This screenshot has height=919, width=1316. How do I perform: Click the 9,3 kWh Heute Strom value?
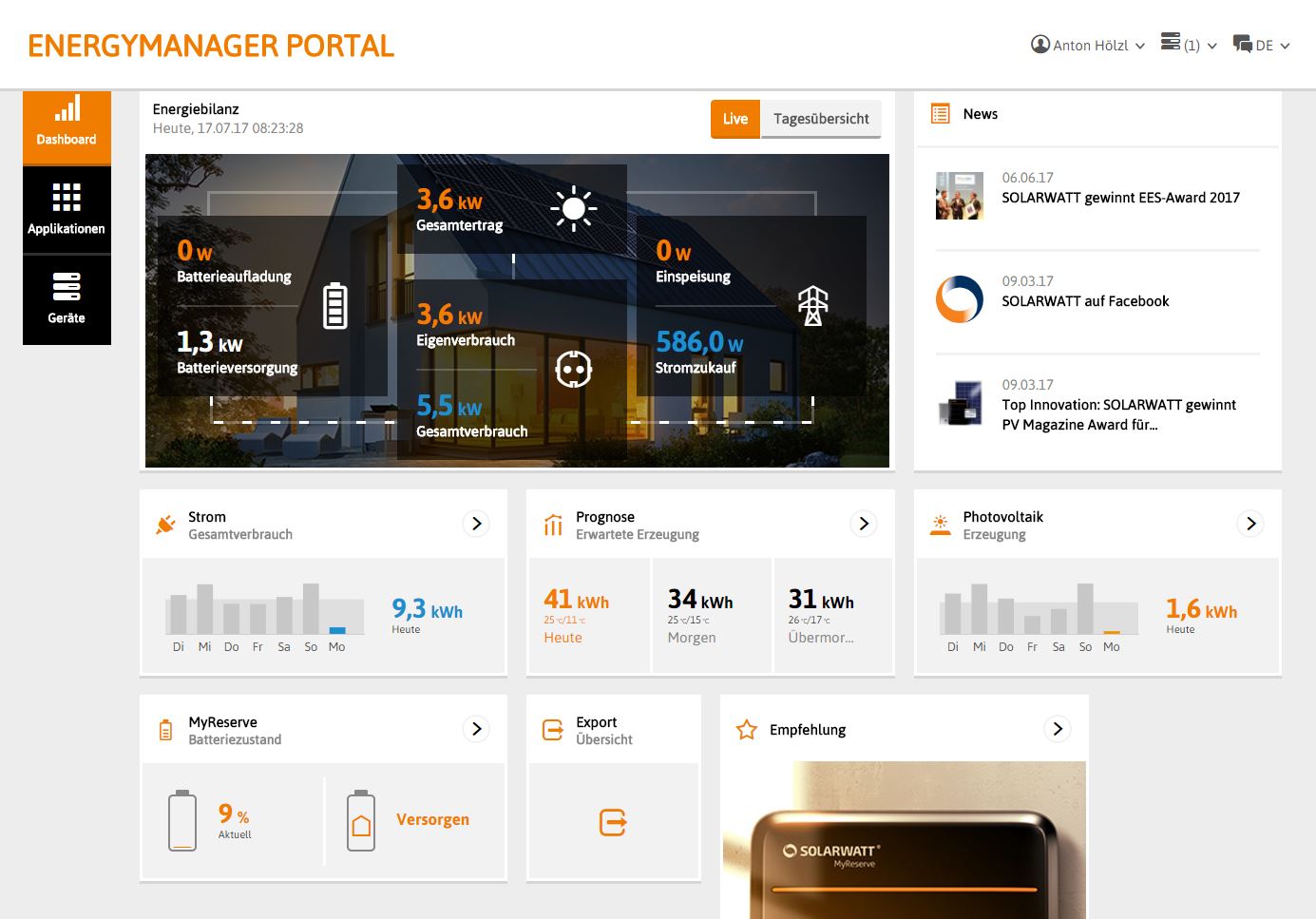tap(428, 609)
